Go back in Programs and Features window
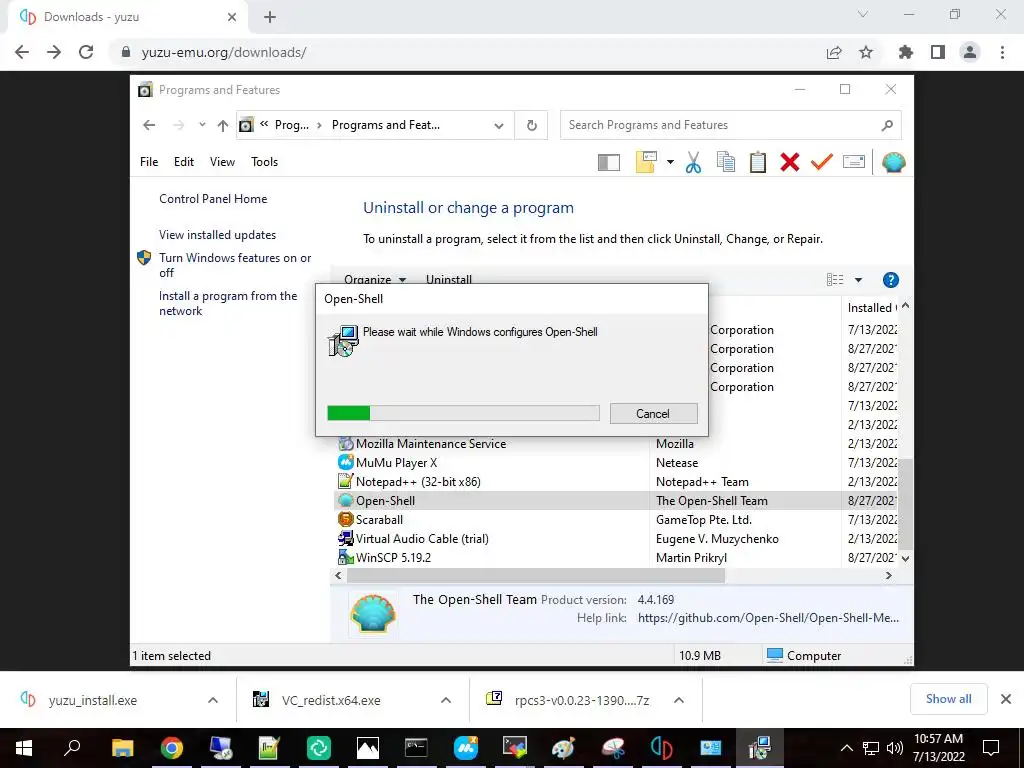The height and width of the screenshot is (768, 1024). [x=149, y=125]
